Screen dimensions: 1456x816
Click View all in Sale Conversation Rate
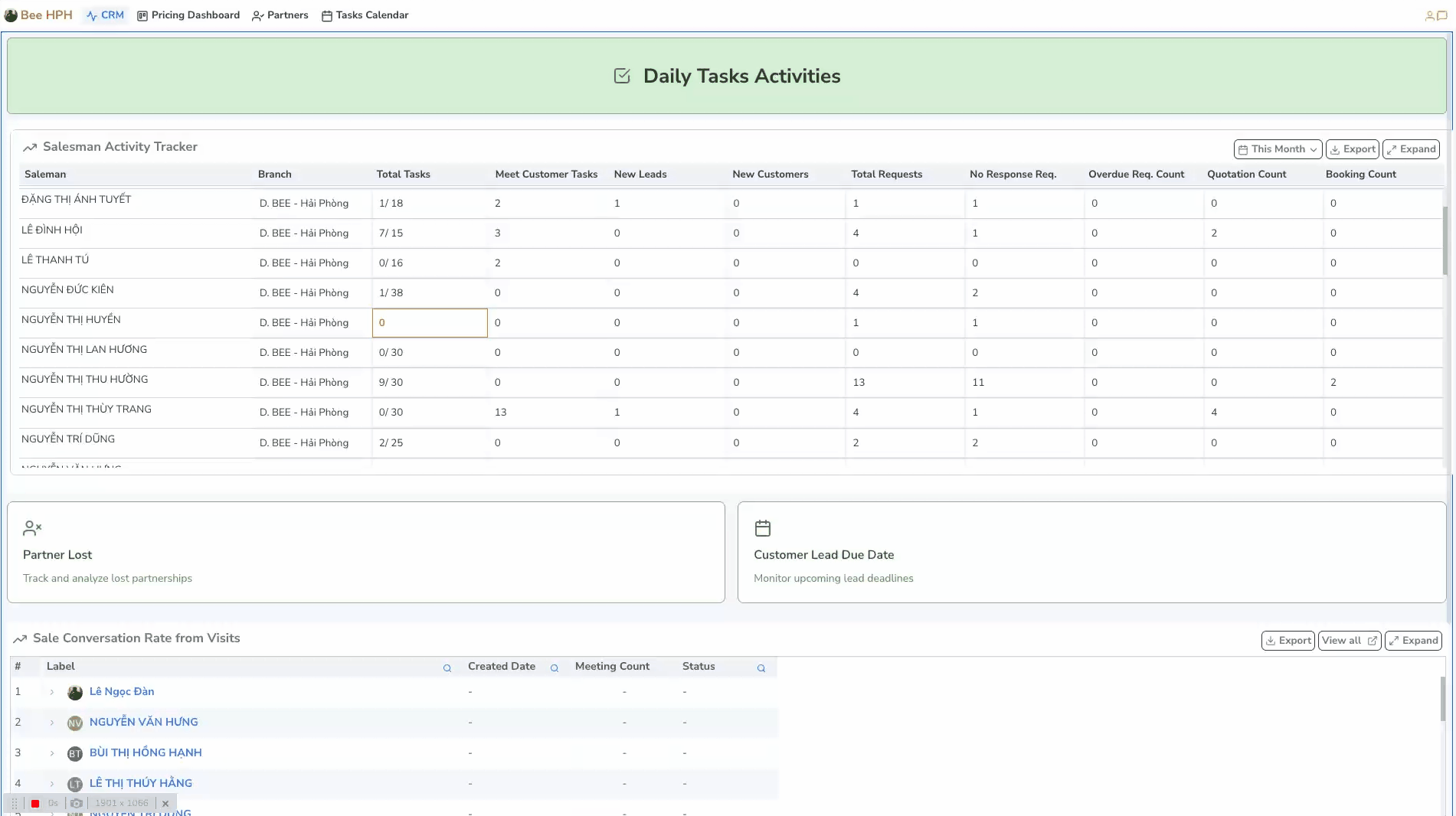(1349, 640)
